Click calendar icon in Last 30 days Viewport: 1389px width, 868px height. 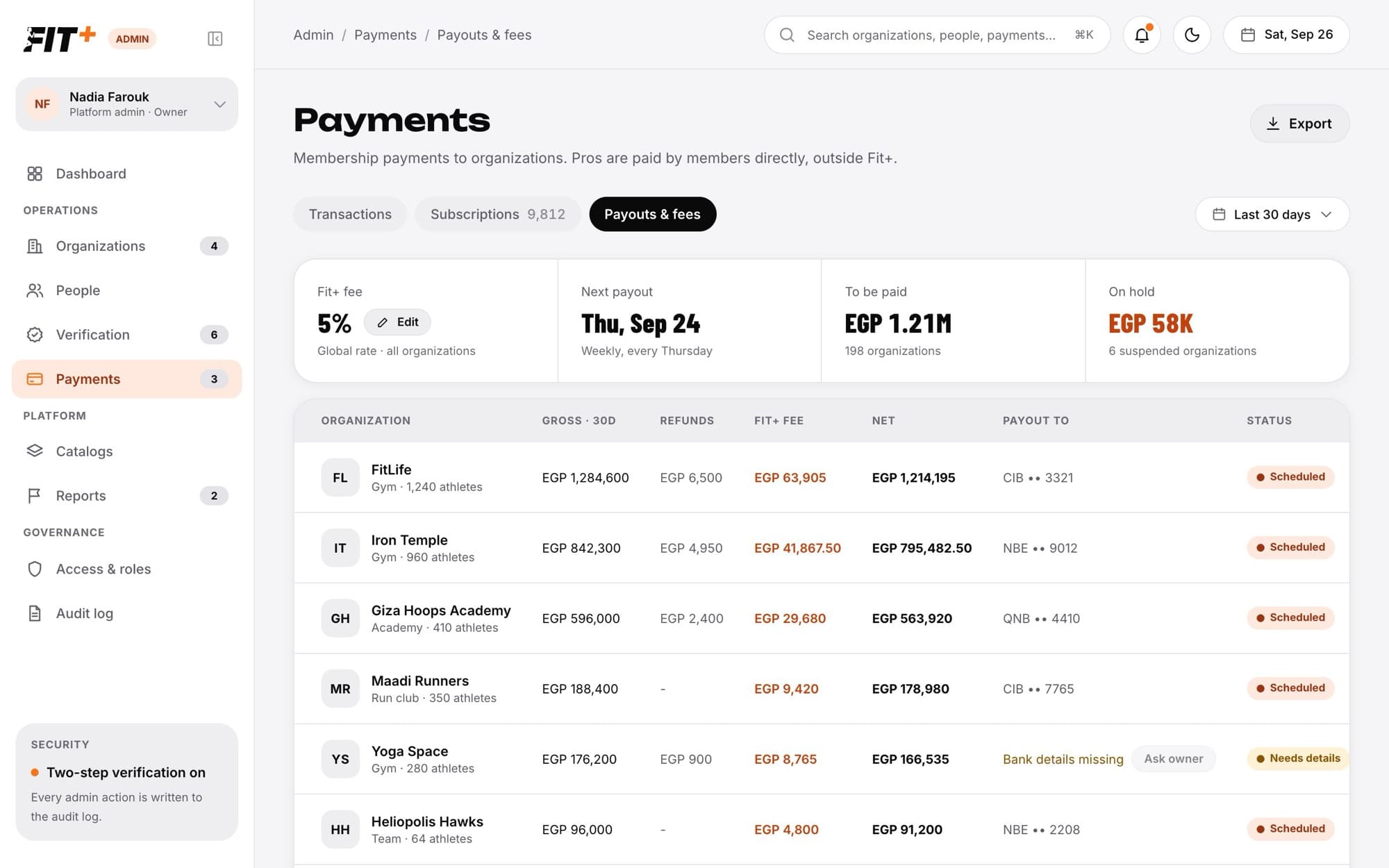(x=1219, y=215)
